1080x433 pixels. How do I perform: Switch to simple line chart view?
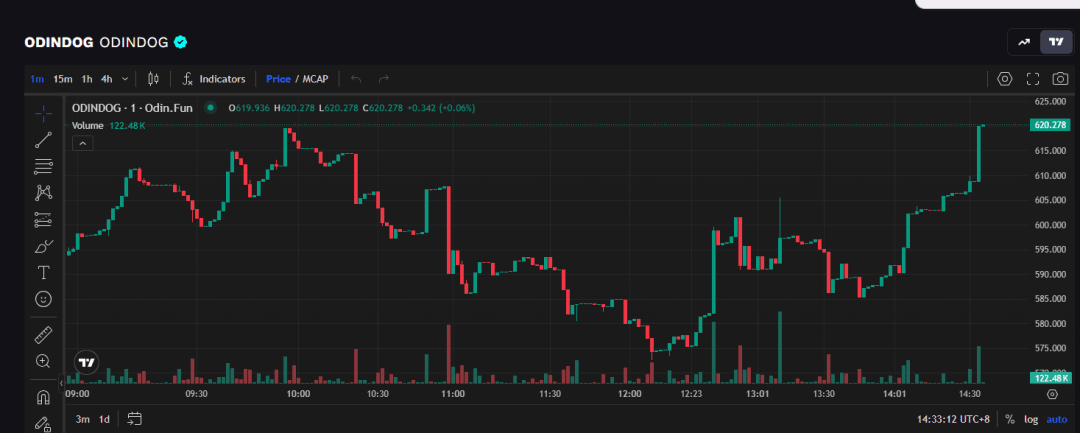1024,42
